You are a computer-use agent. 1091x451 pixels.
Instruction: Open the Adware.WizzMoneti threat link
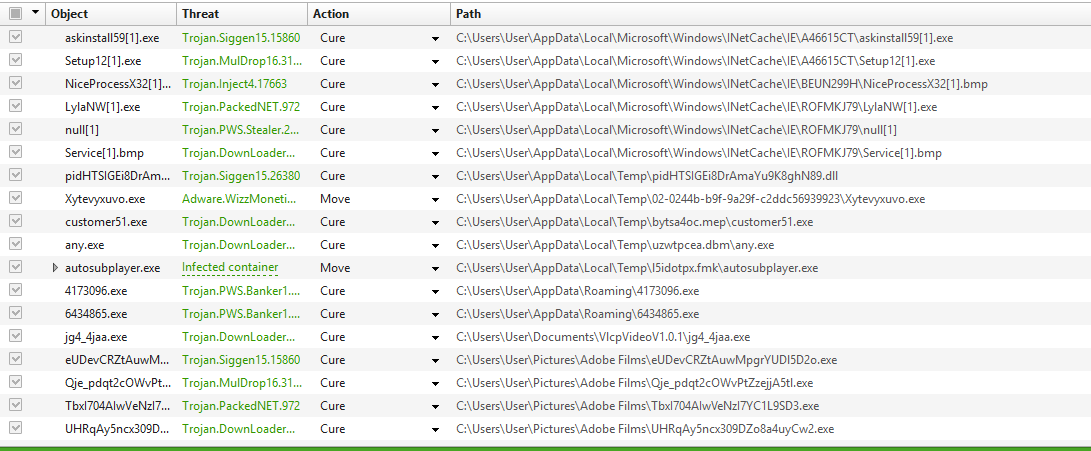(x=239, y=199)
